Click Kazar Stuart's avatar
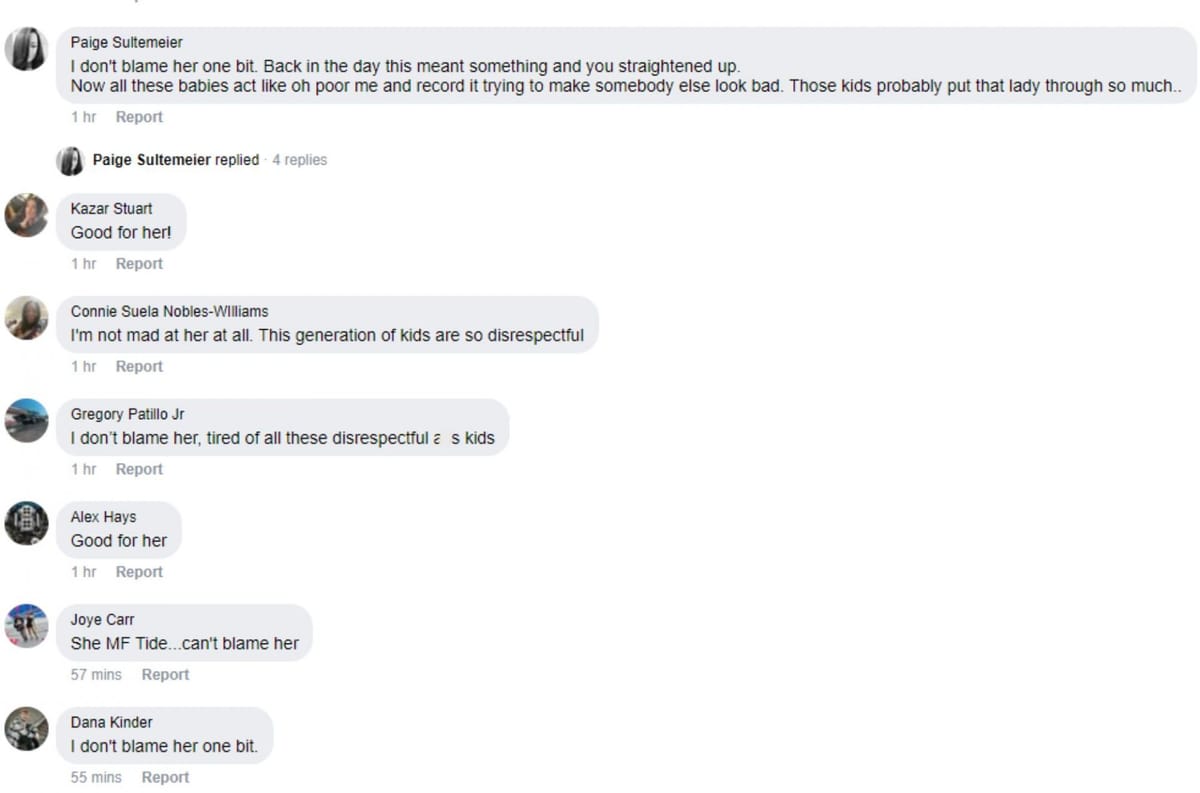1200x793 pixels. (26, 215)
